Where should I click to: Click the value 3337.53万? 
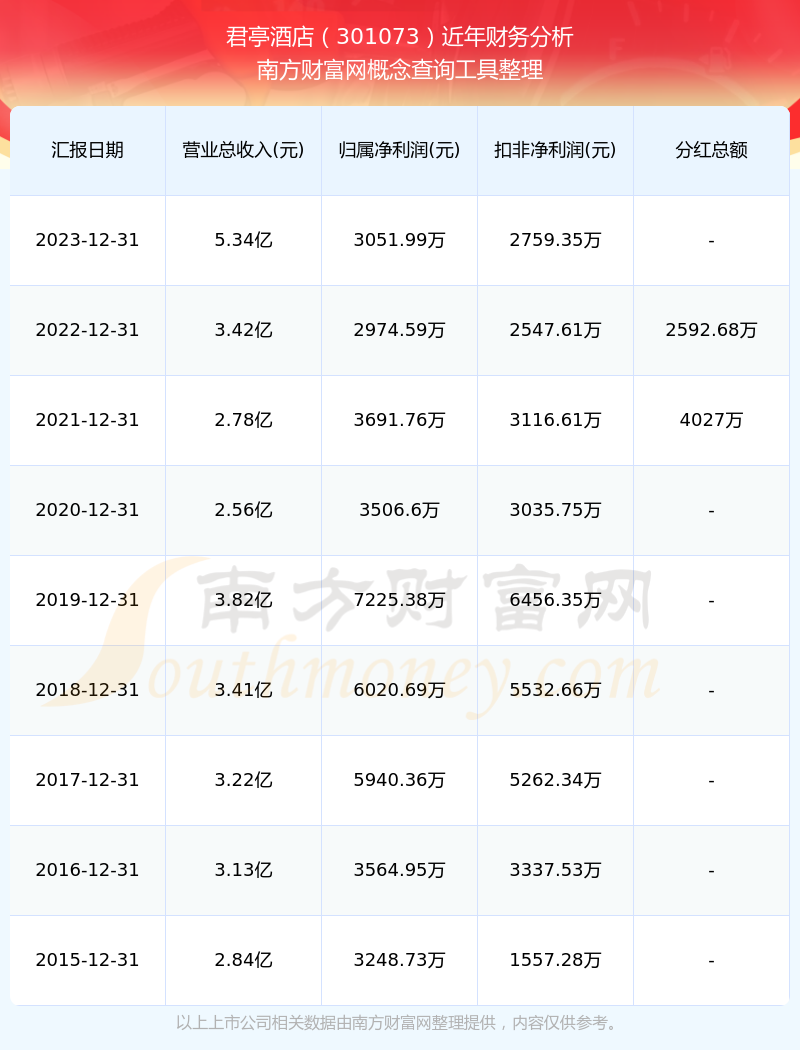(x=556, y=871)
